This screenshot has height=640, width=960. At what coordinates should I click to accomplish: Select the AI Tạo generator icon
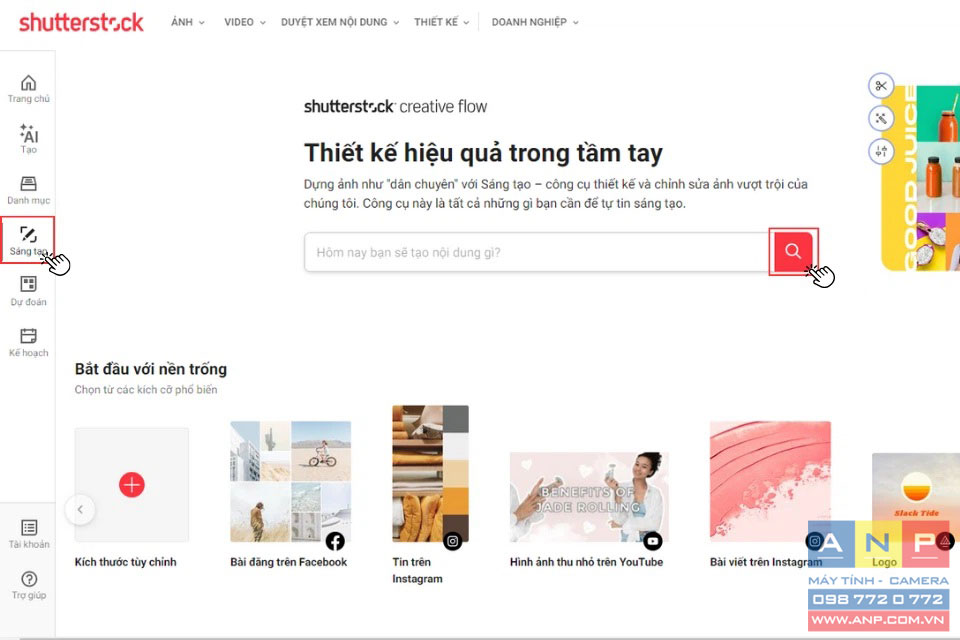click(28, 139)
